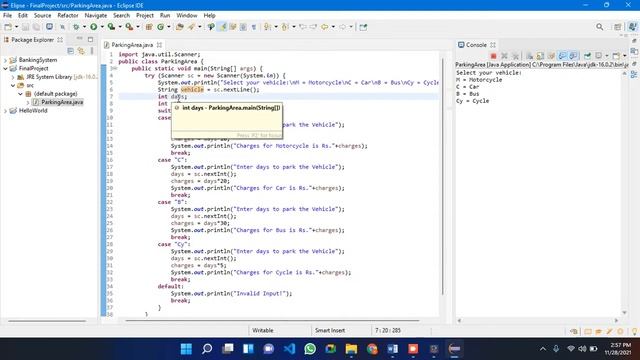Open the New file dropdown arrow
The width and height of the screenshot is (640, 360).
coord(16,27)
